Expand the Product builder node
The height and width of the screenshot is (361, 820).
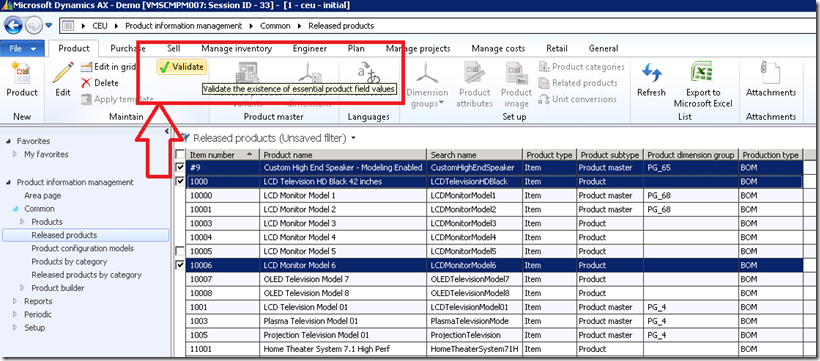tap(23, 288)
